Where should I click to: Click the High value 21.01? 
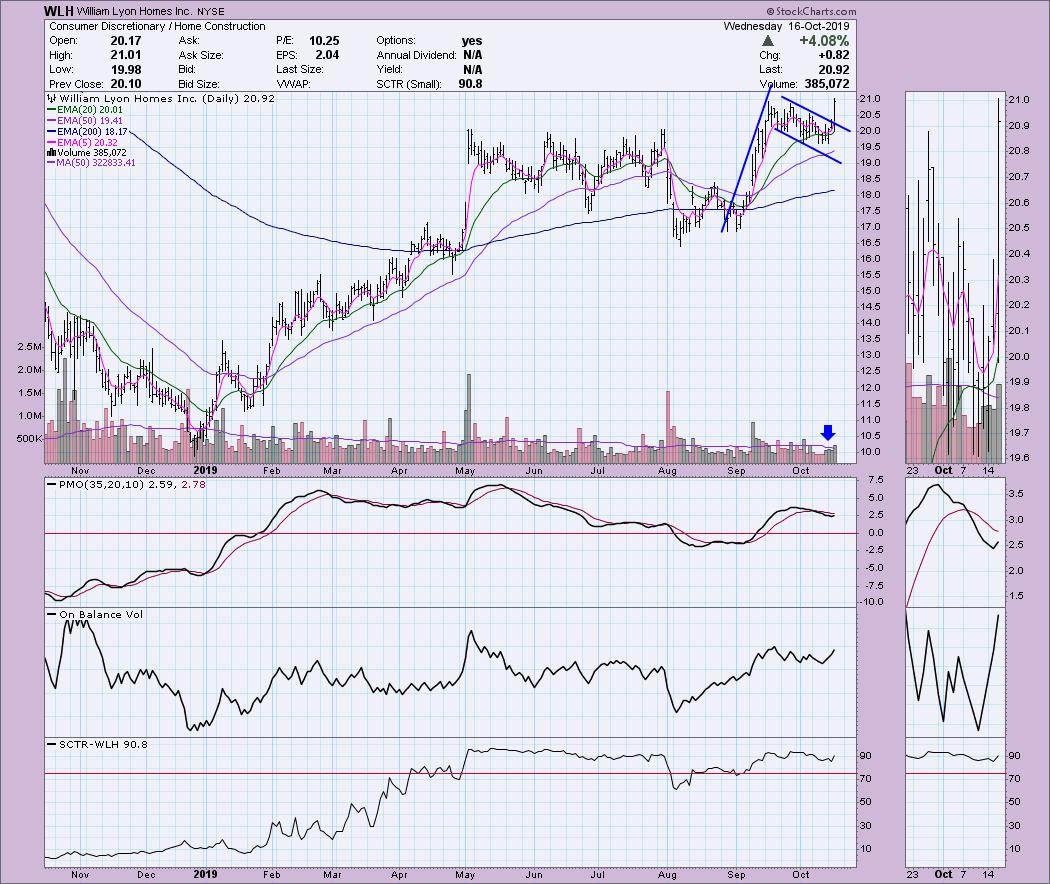[x=125, y=55]
